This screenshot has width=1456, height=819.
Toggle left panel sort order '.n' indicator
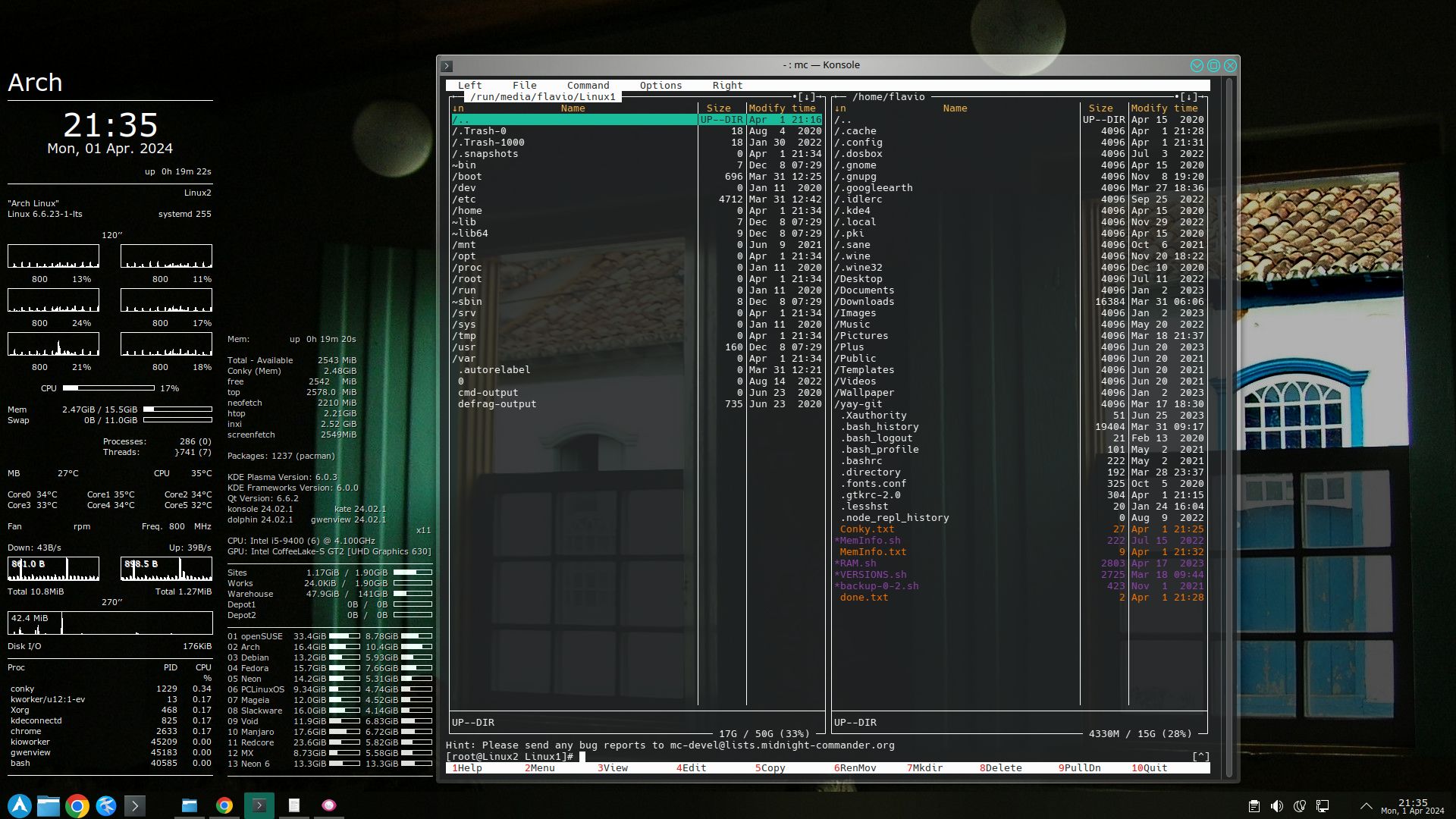[x=458, y=108]
